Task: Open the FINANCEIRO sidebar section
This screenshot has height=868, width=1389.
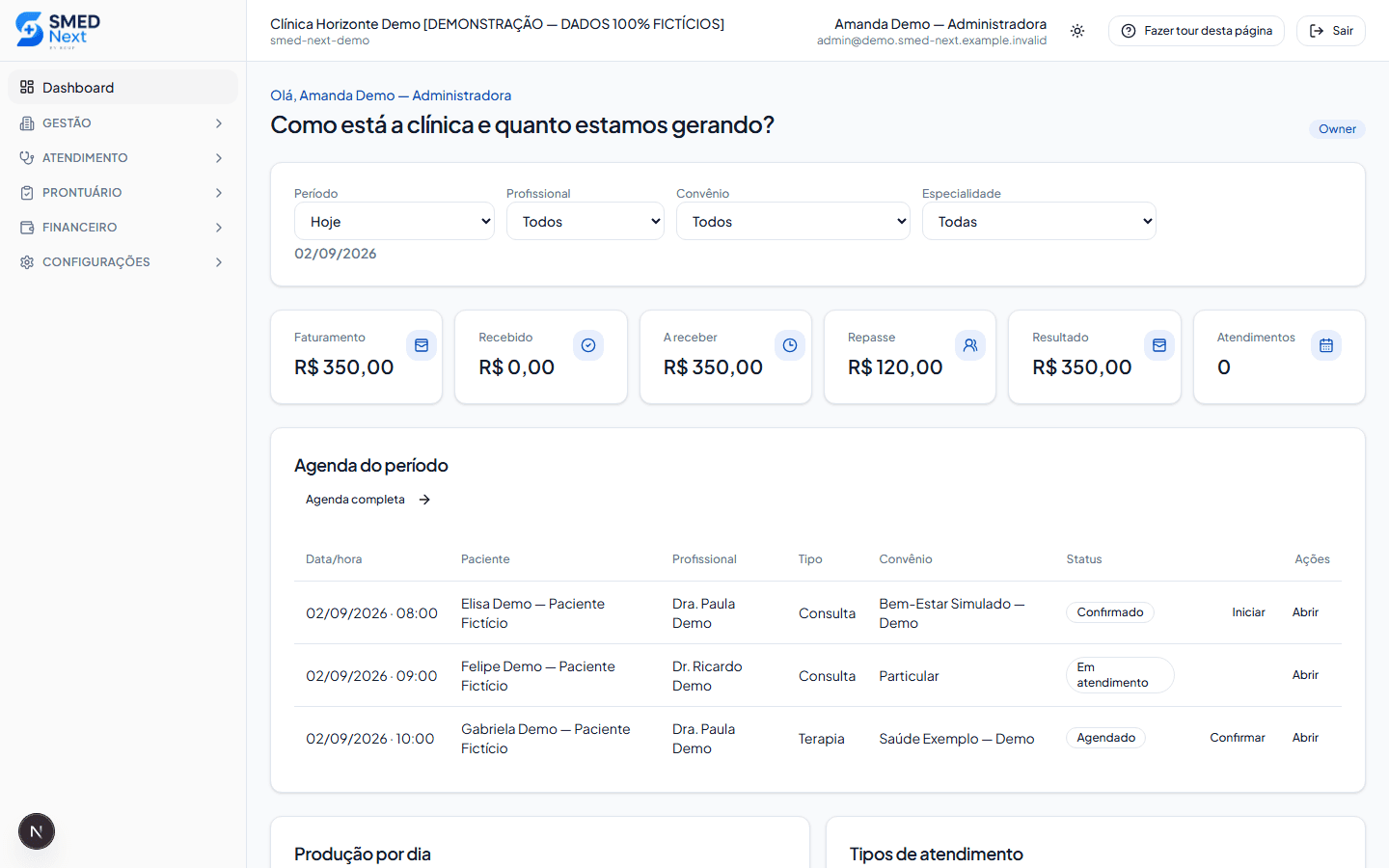Action: pos(123,228)
